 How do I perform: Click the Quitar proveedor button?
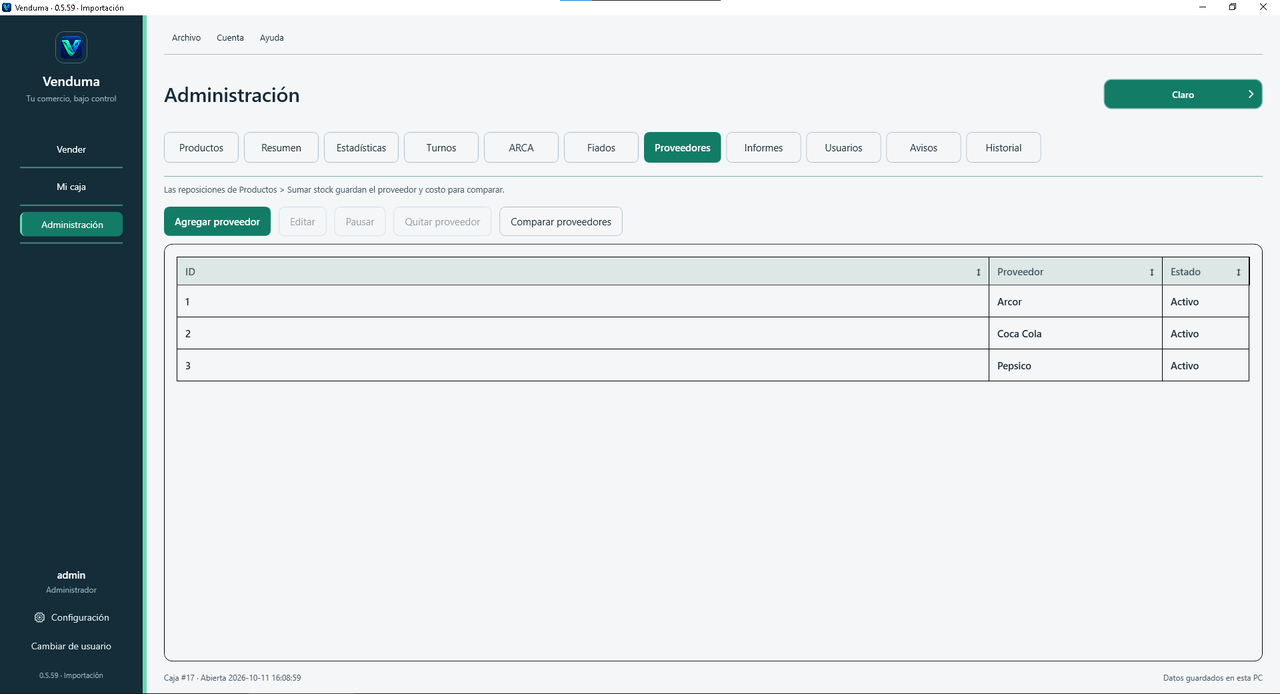tap(442, 221)
